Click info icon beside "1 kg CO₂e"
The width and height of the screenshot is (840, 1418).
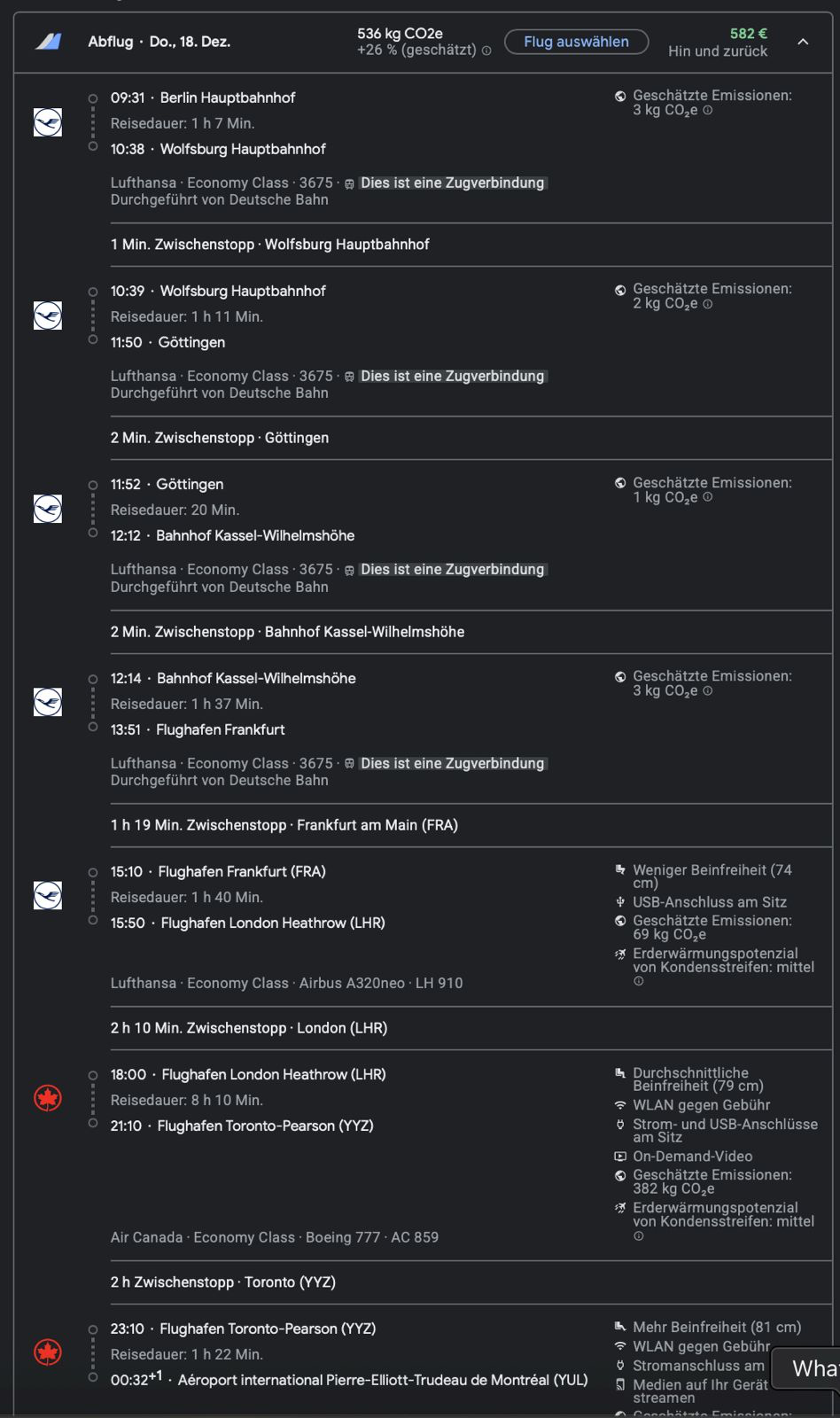[x=708, y=497]
